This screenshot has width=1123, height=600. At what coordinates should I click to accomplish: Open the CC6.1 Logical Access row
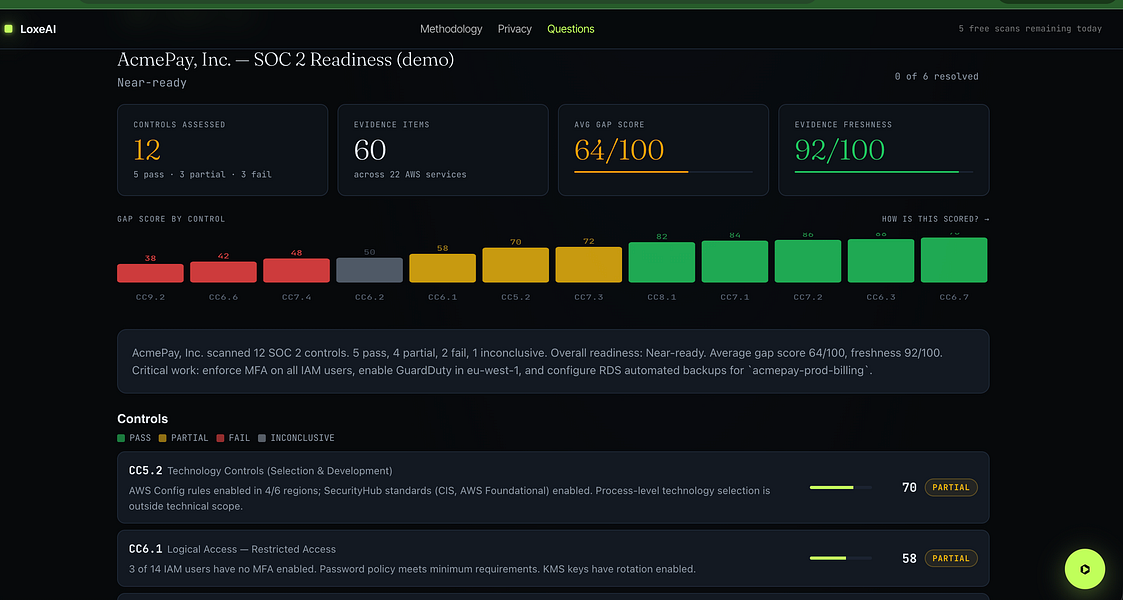point(553,558)
